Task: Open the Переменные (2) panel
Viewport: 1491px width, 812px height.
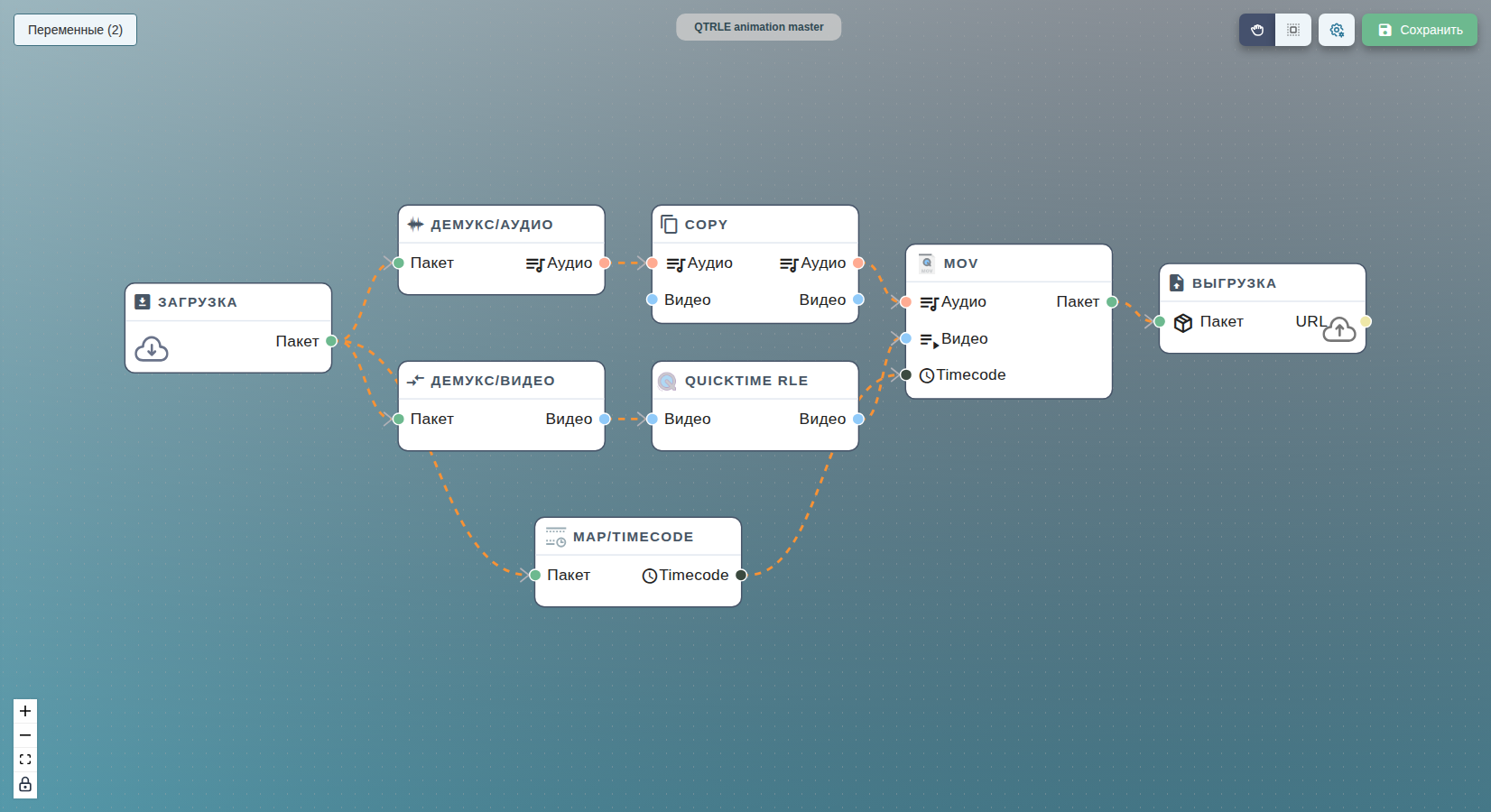Action: 75,30
